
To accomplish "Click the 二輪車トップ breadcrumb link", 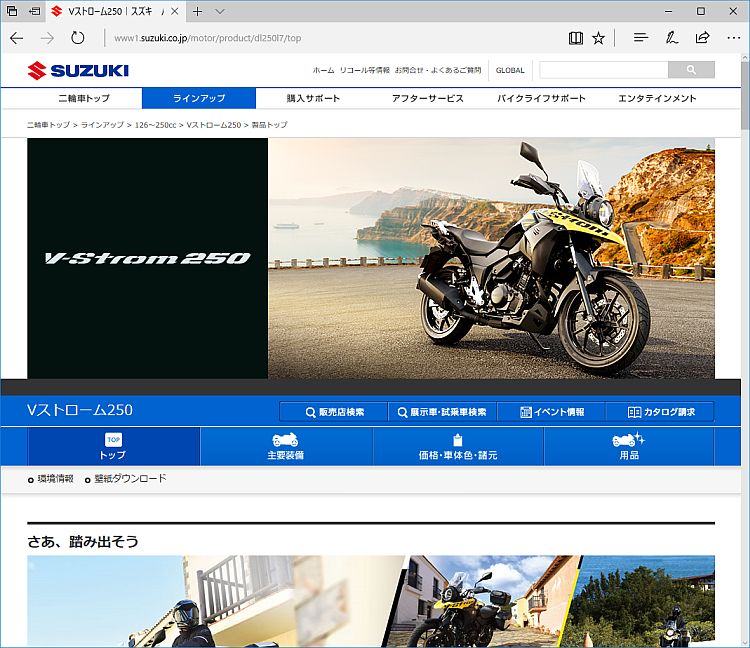I will pyautogui.click(x=48, y=125).
